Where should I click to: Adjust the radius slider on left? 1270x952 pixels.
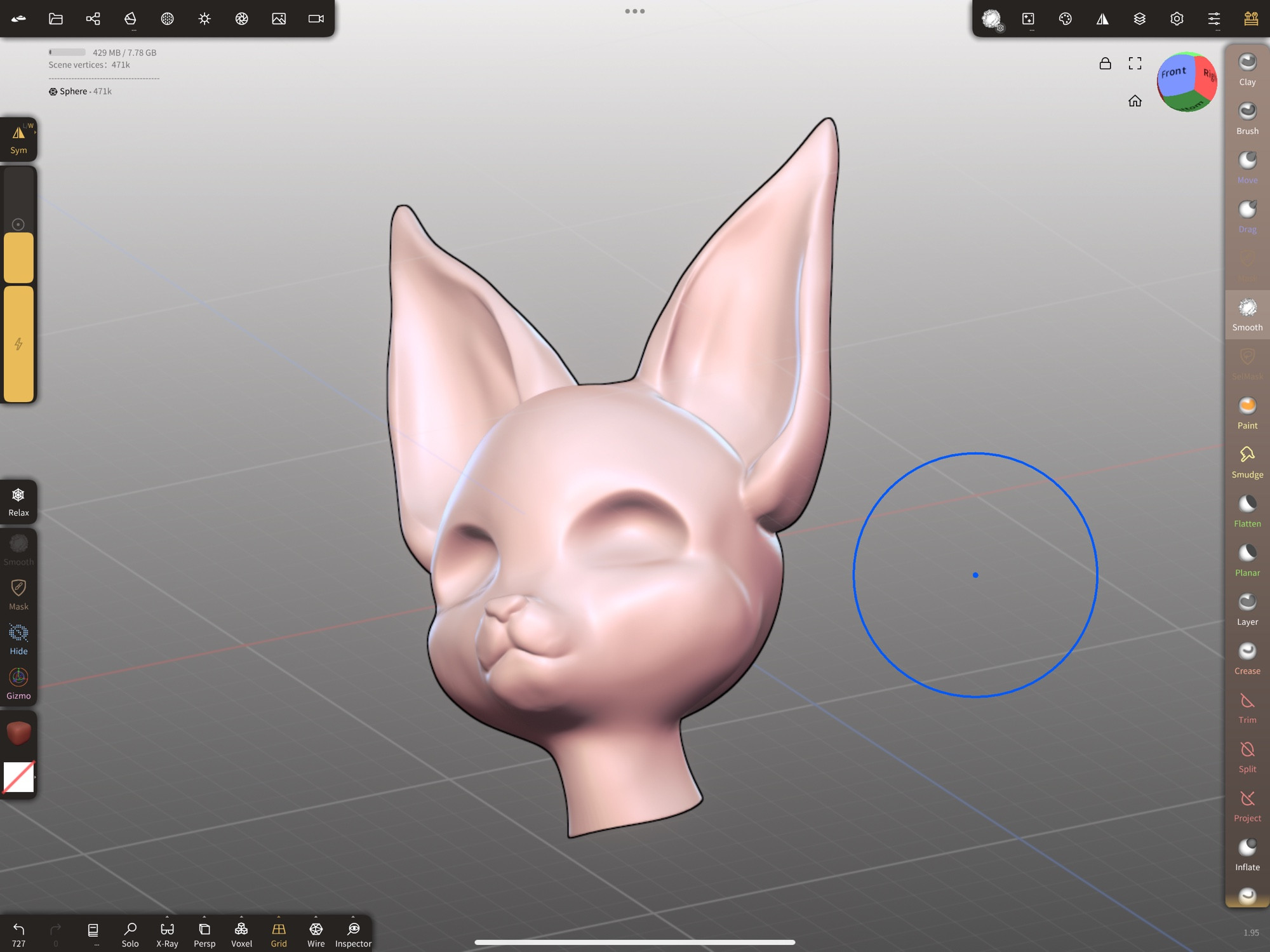(x=18, y=225)
